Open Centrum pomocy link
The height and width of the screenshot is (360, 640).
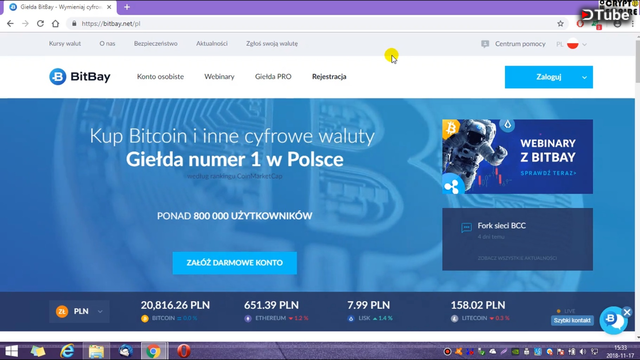(520, 44)
